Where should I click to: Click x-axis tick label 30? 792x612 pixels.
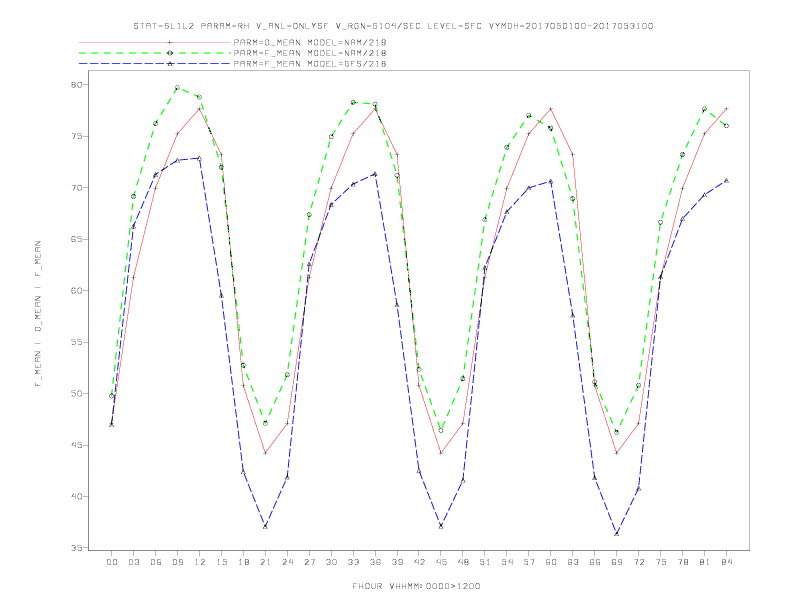[x=331, y=562]
